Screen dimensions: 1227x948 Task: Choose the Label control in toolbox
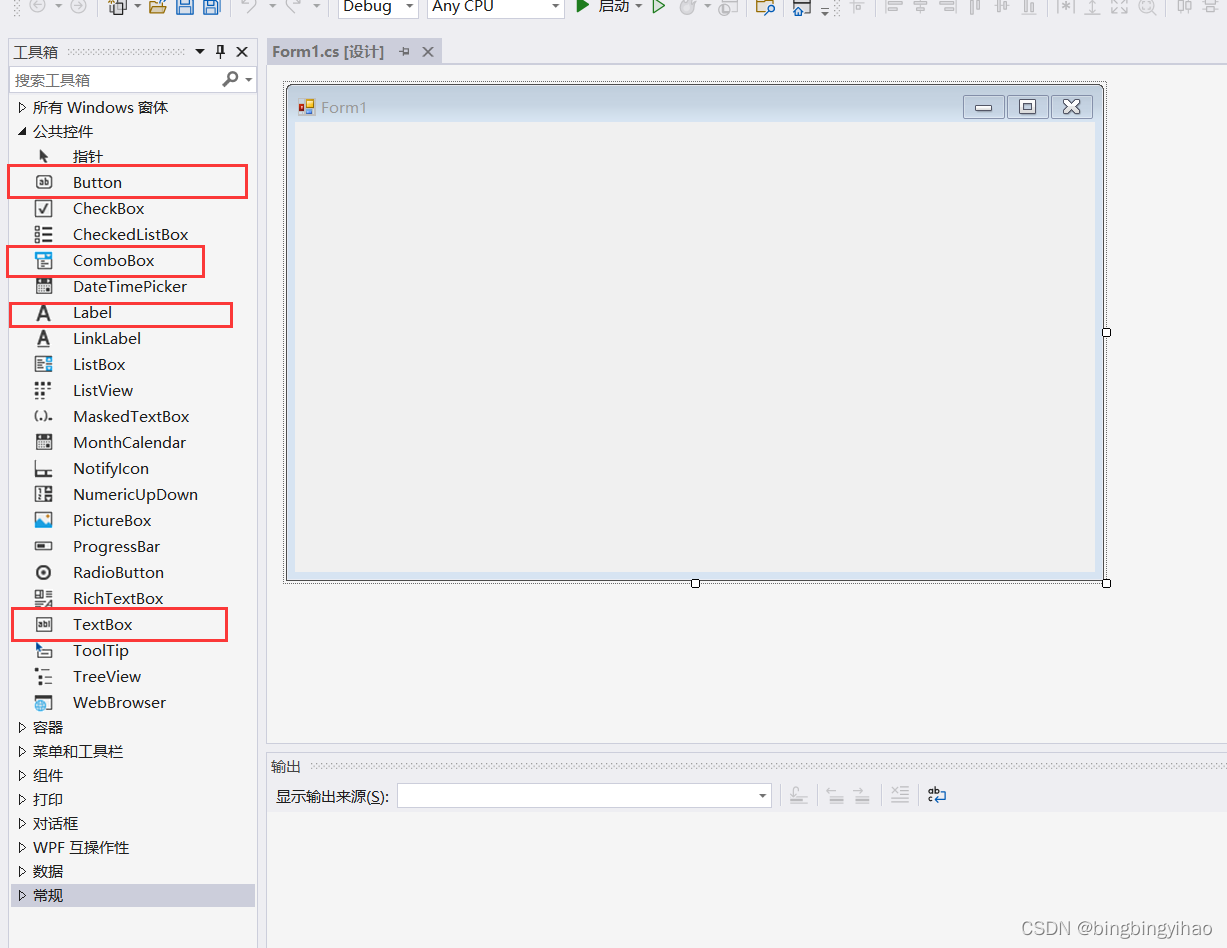131,312
